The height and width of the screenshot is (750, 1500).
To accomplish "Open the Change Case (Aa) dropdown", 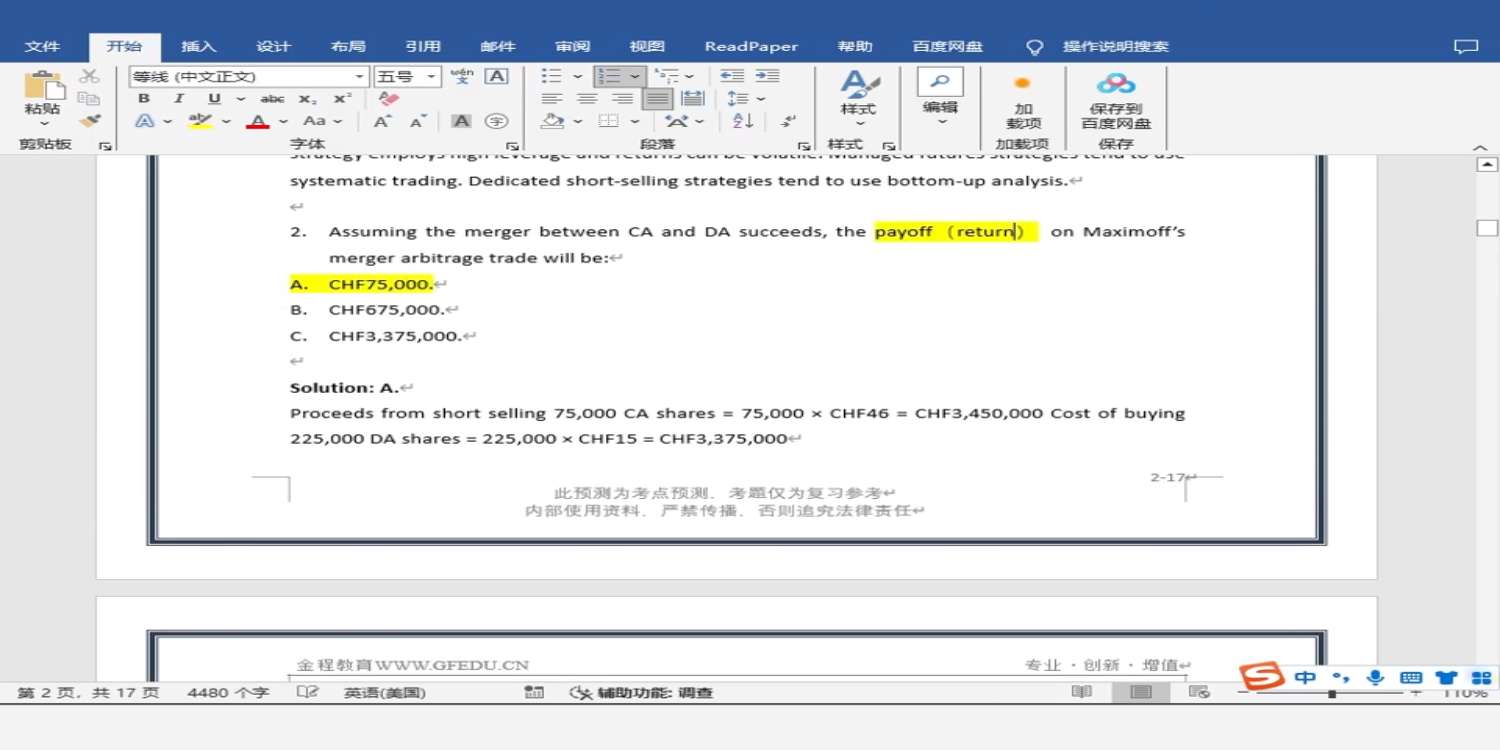I will tap(323, 121).
